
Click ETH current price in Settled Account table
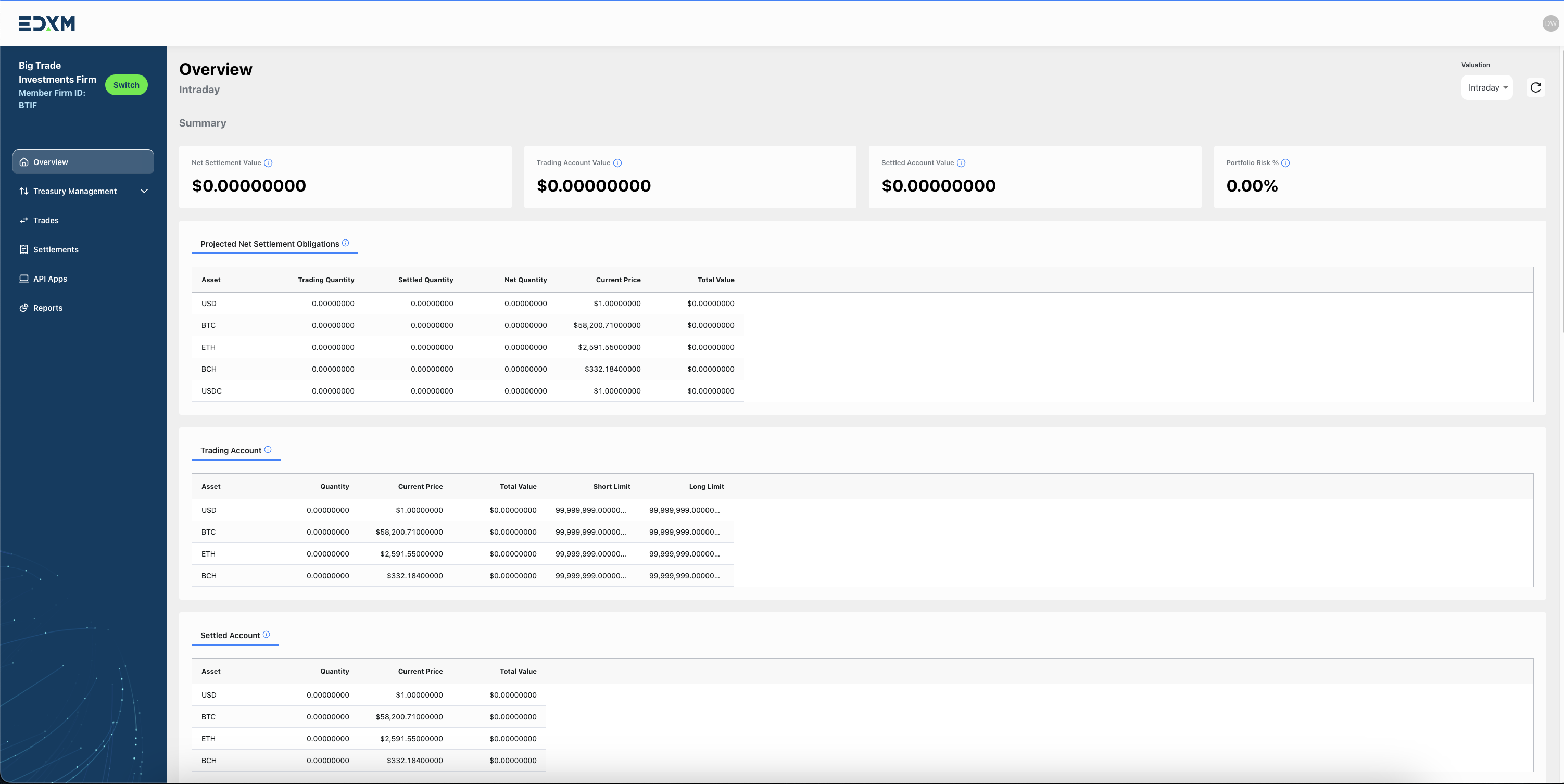tap(411, 739)
